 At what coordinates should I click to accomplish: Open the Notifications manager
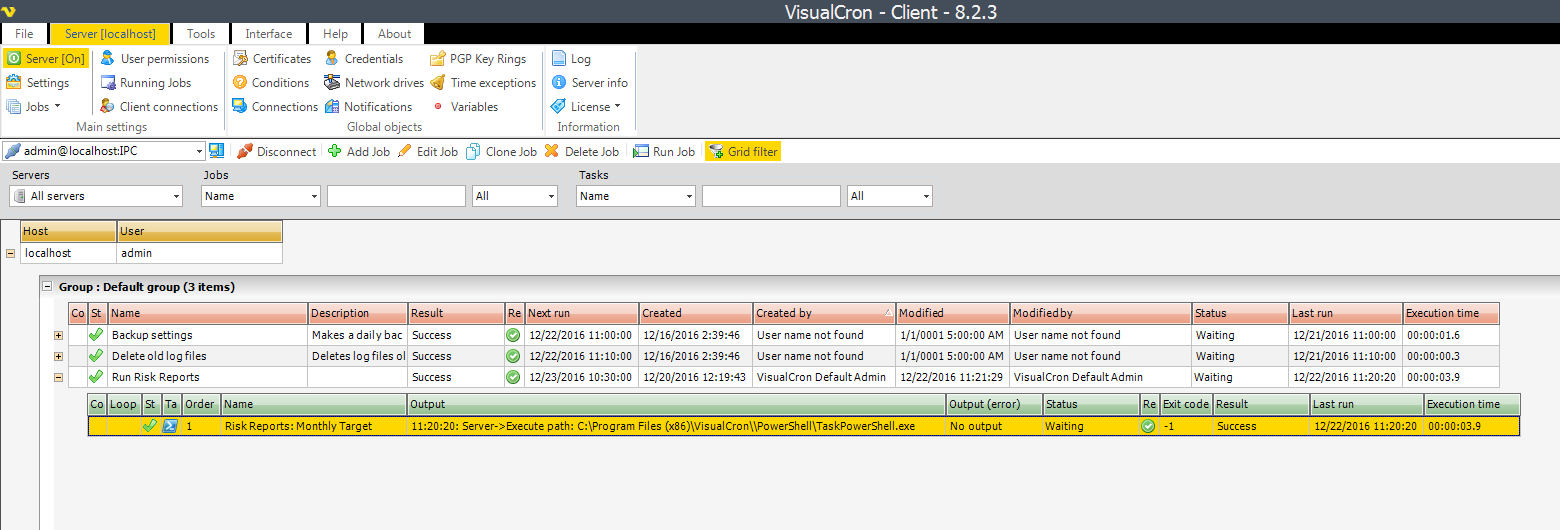coord(368,107)
